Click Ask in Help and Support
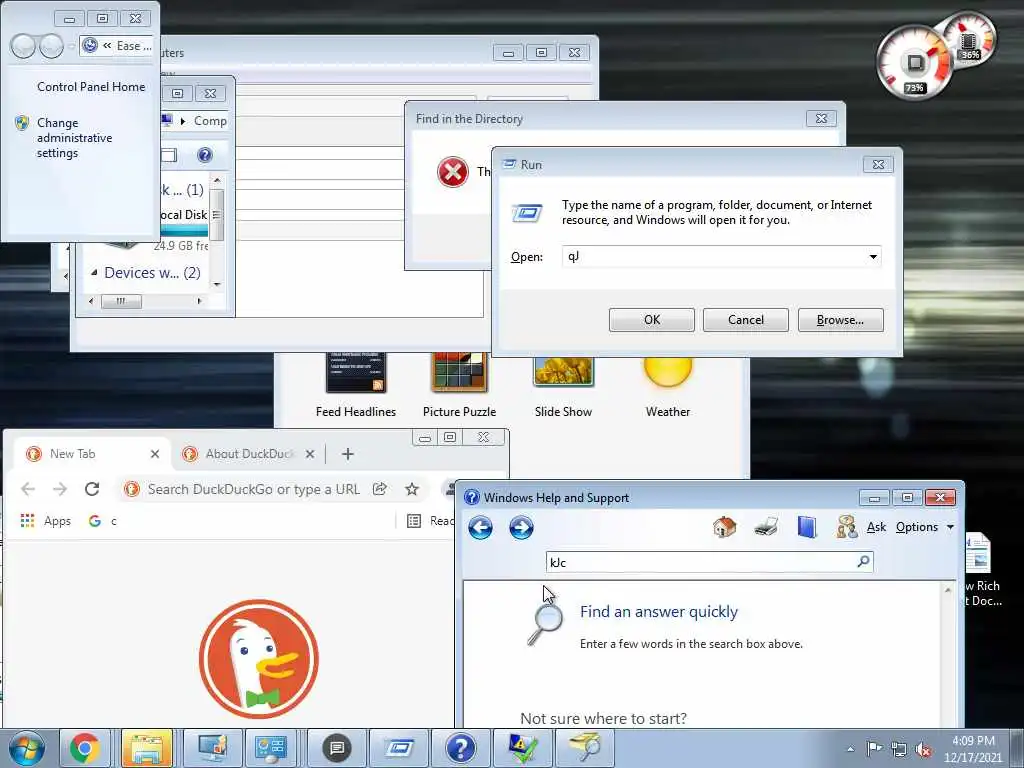Viewport: 1024px width, 768px height. (x=876, y=527)
